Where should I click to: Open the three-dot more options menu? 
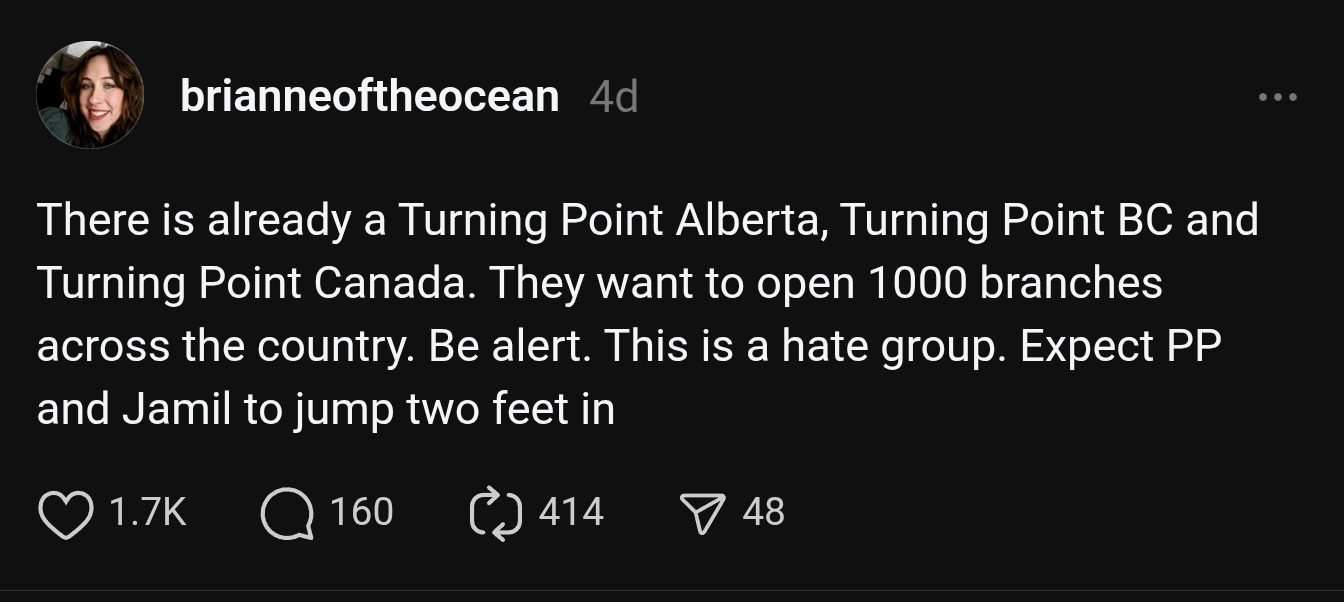point(1278,98)
